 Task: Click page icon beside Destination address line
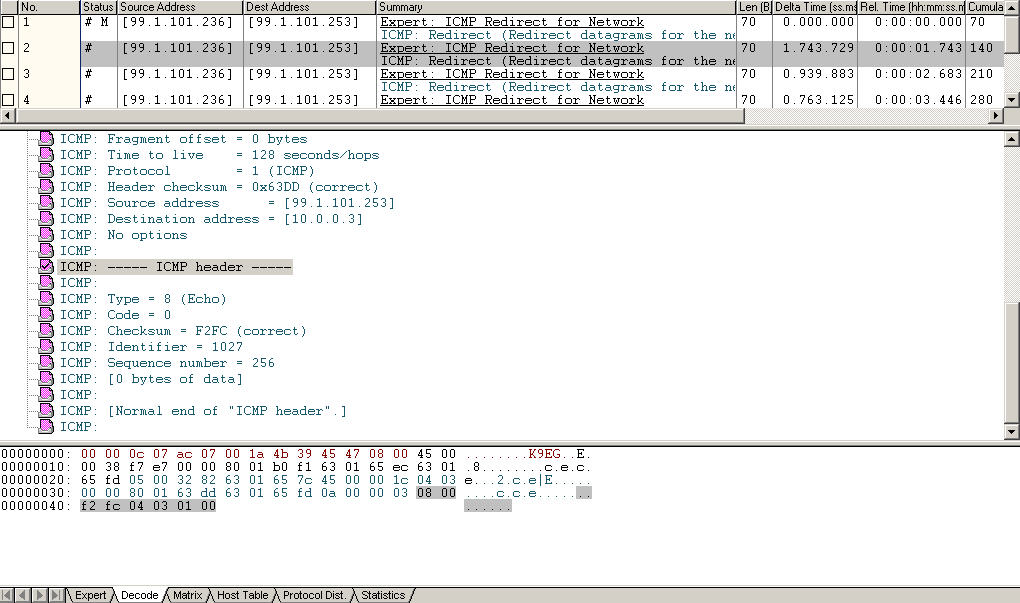click(x=44, y=218)
